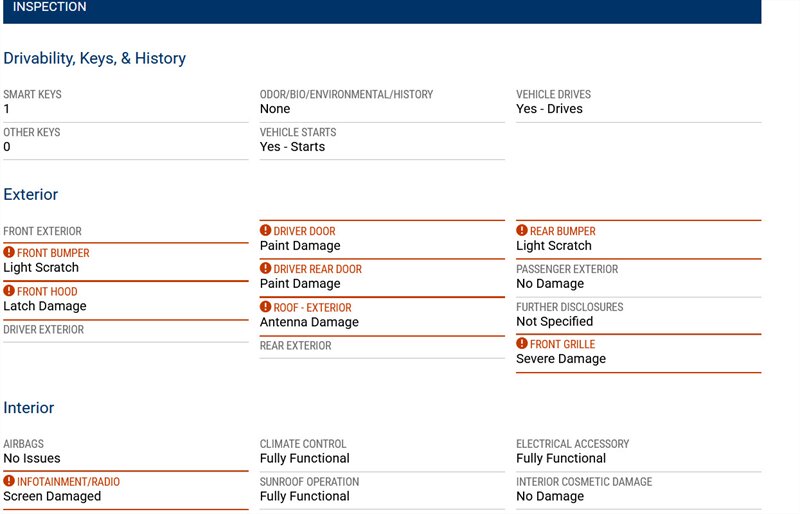Click the Front Bumper warning icon
Viewport: 800px width, 514px height.
(x=9, y=253)
